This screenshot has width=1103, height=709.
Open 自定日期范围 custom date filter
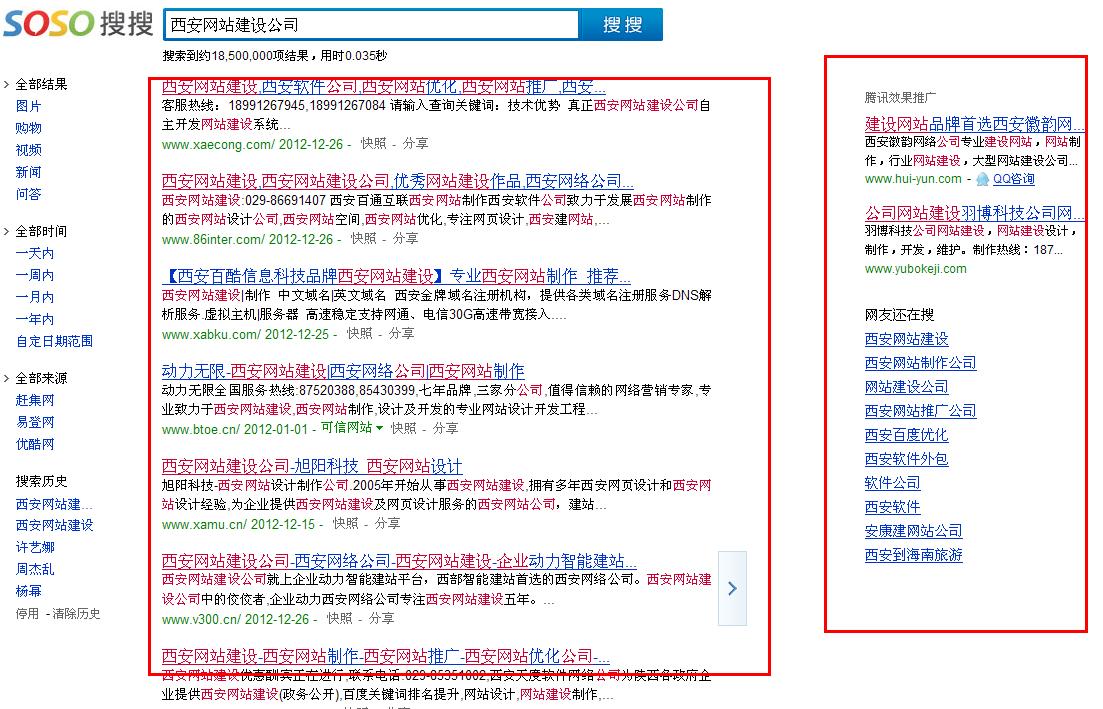54,341
